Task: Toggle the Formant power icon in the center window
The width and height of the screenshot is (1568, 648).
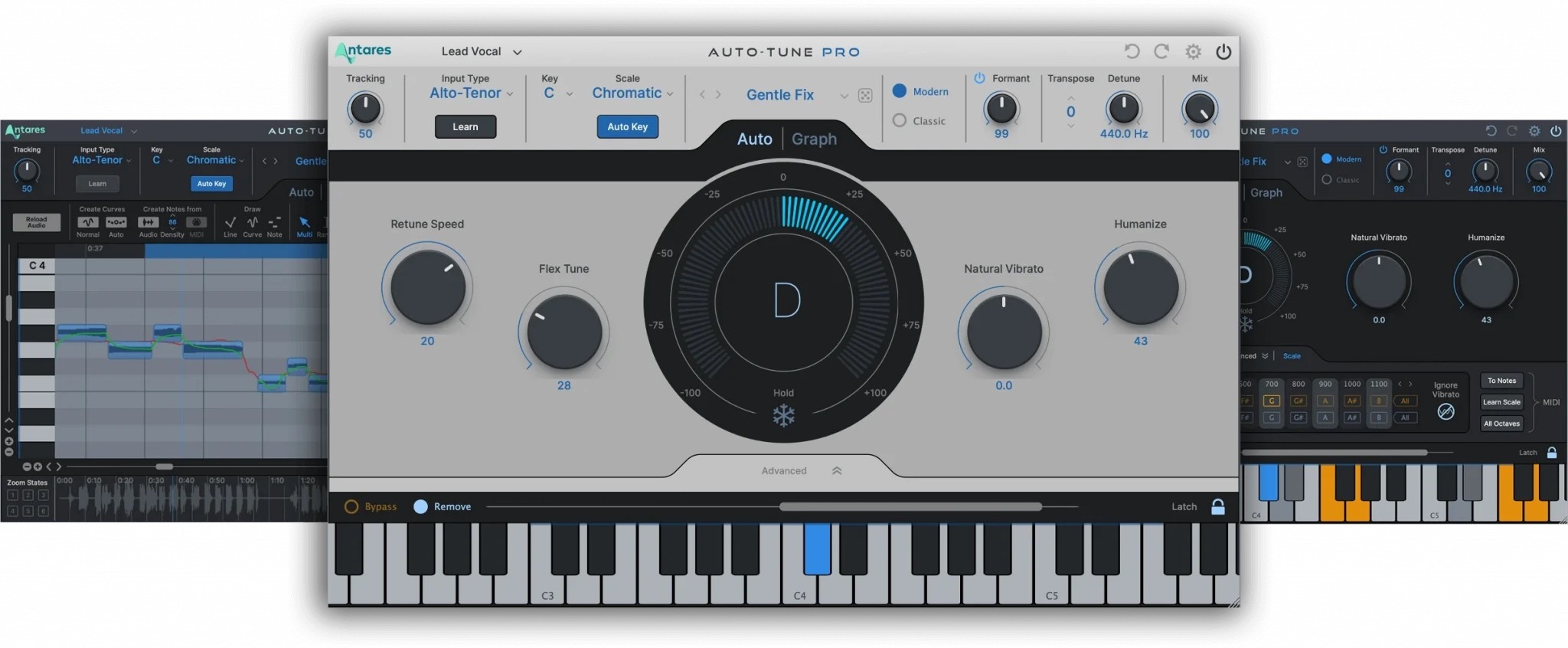Action: tap(979, 78)
